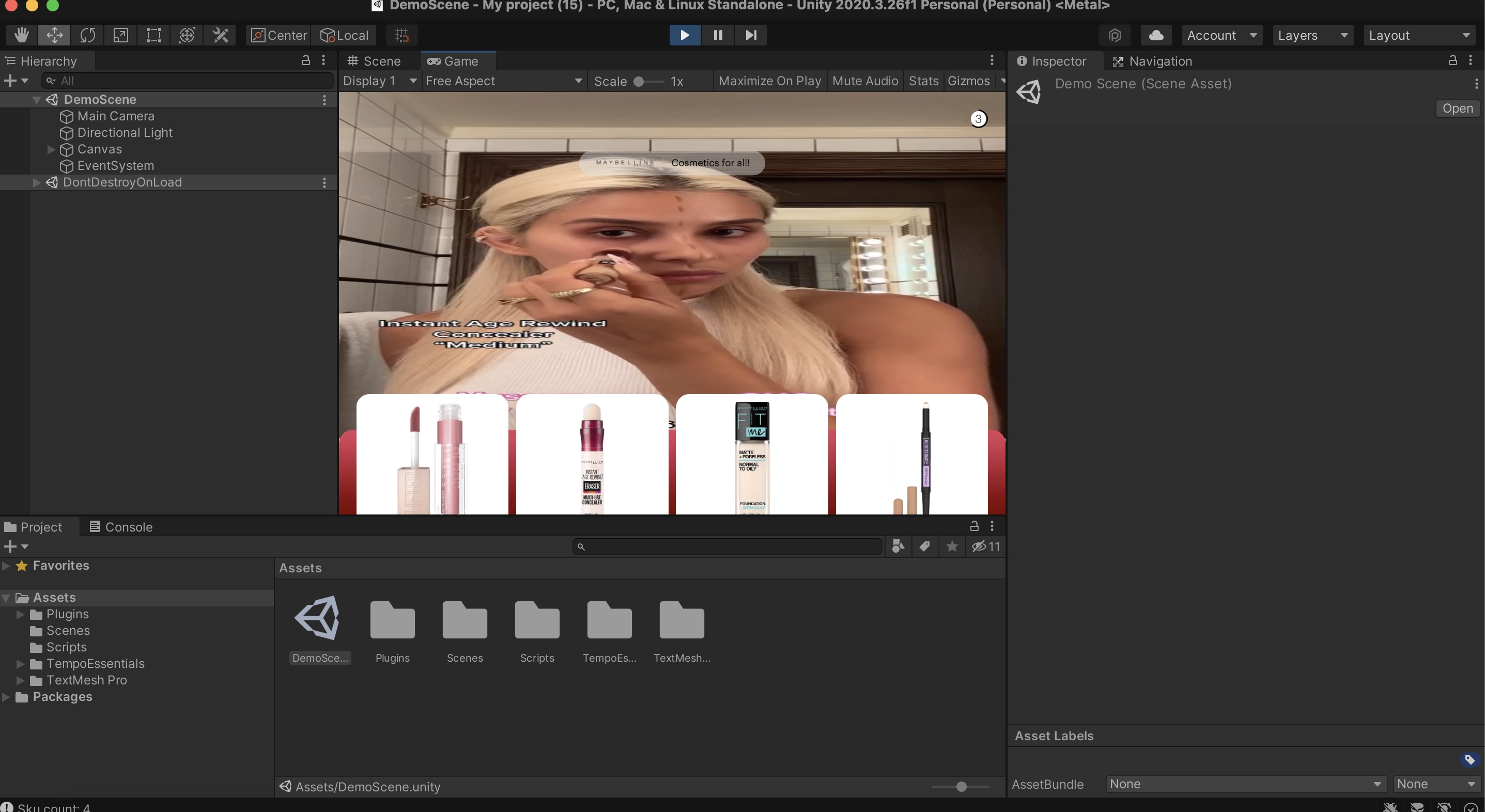Viewport: 1485px width, 812px height.
Task: Click the Project search field
Action: pos(728,546)
